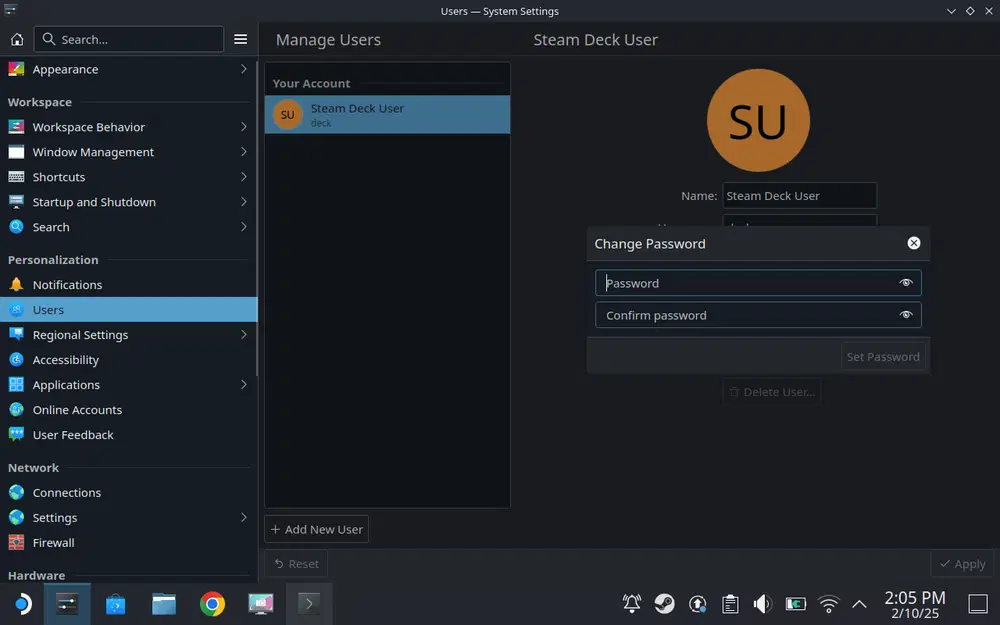The image size is (1000, 625).
Task: Launch Google Chrome from taskbar
Action: click(212, 603)
